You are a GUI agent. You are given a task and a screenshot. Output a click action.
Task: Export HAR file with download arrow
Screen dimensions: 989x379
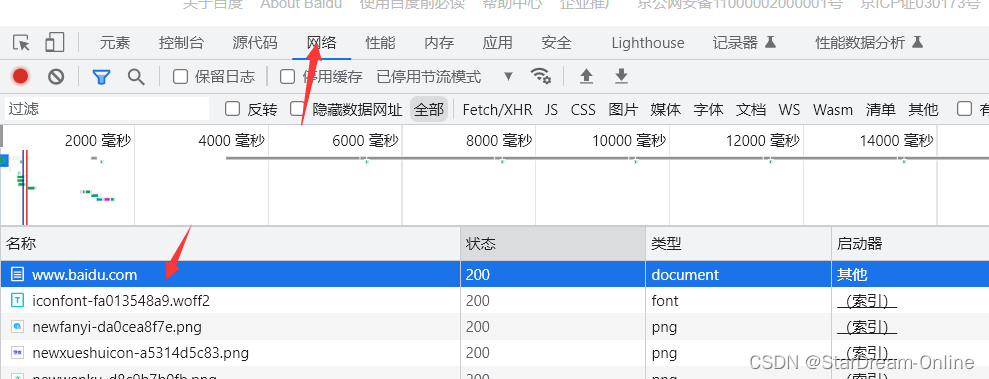(621, 77)
